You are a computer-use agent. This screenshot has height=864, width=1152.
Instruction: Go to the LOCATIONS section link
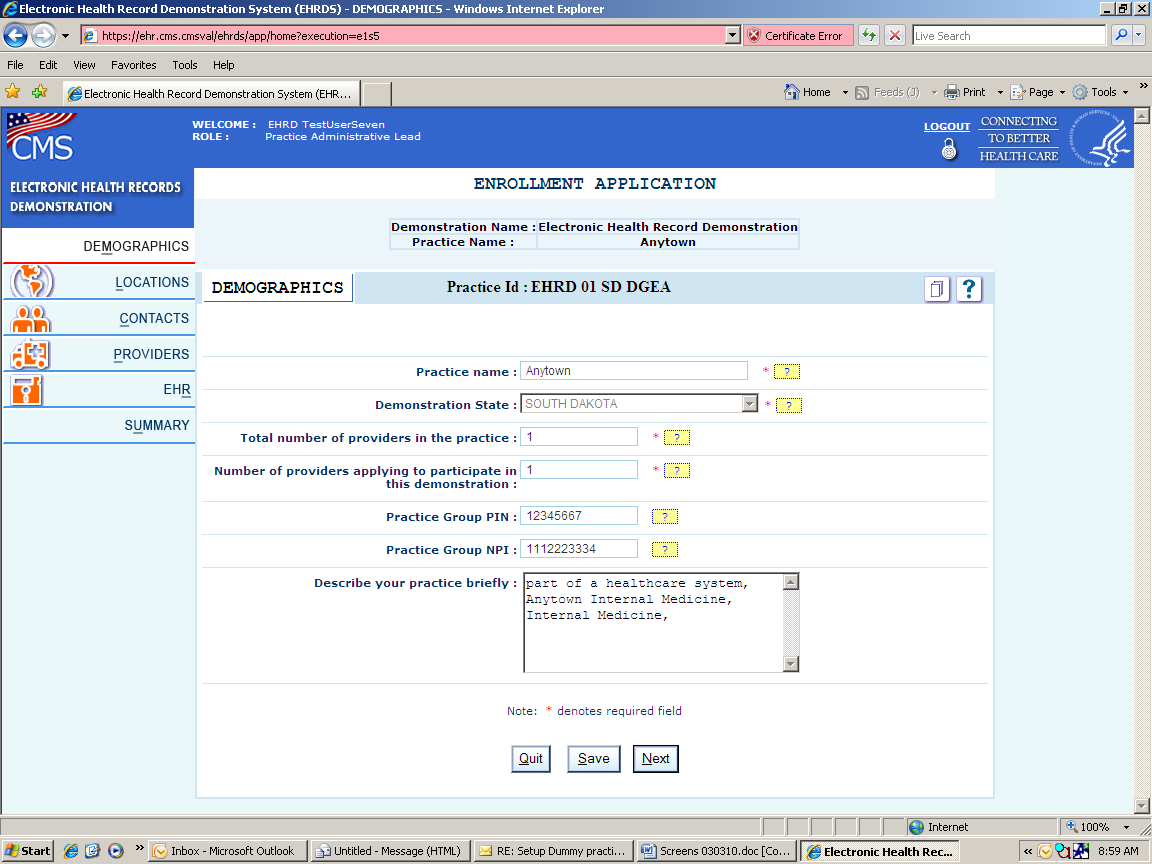[152, 282]
